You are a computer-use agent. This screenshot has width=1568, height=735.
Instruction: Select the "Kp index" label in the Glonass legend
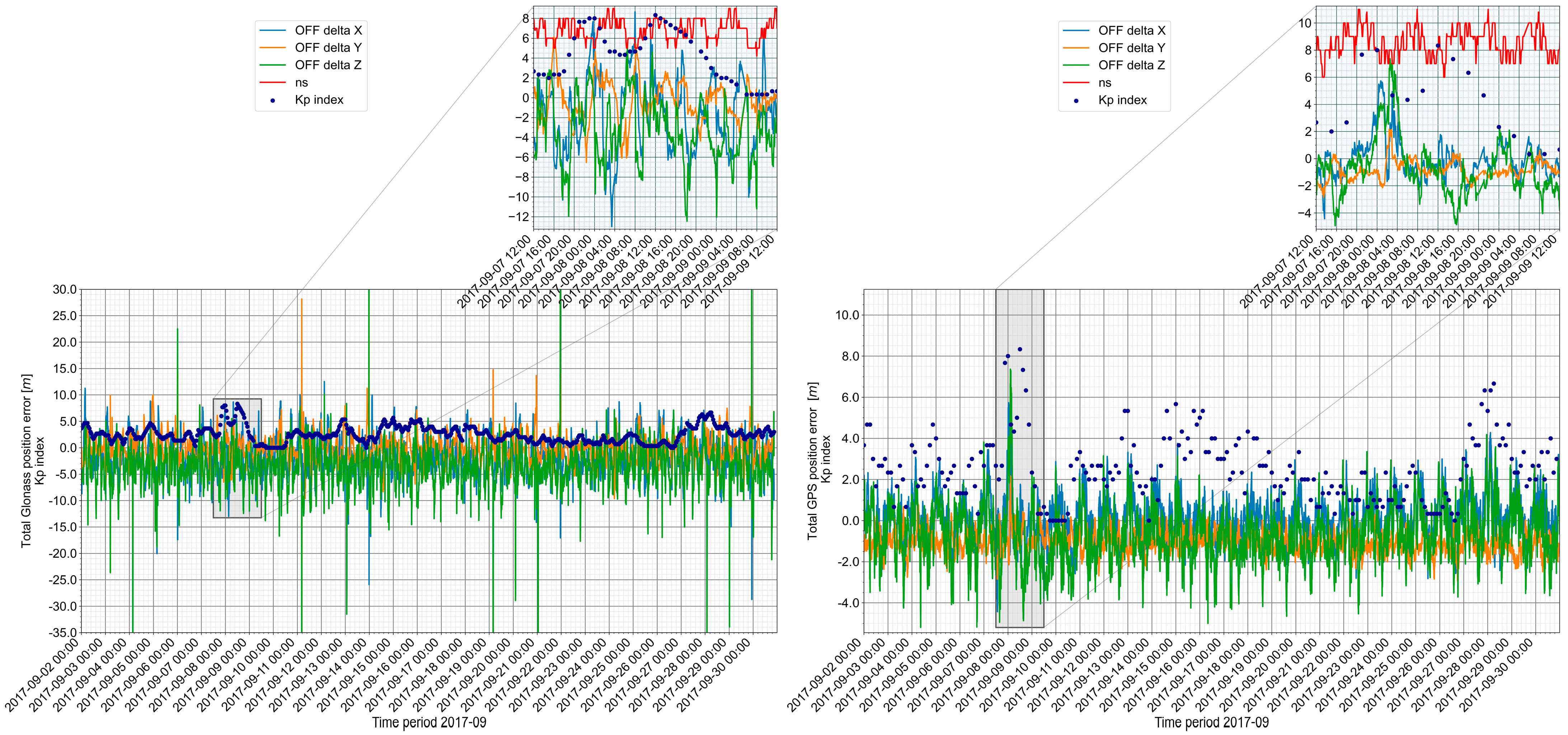click(319, 100)
